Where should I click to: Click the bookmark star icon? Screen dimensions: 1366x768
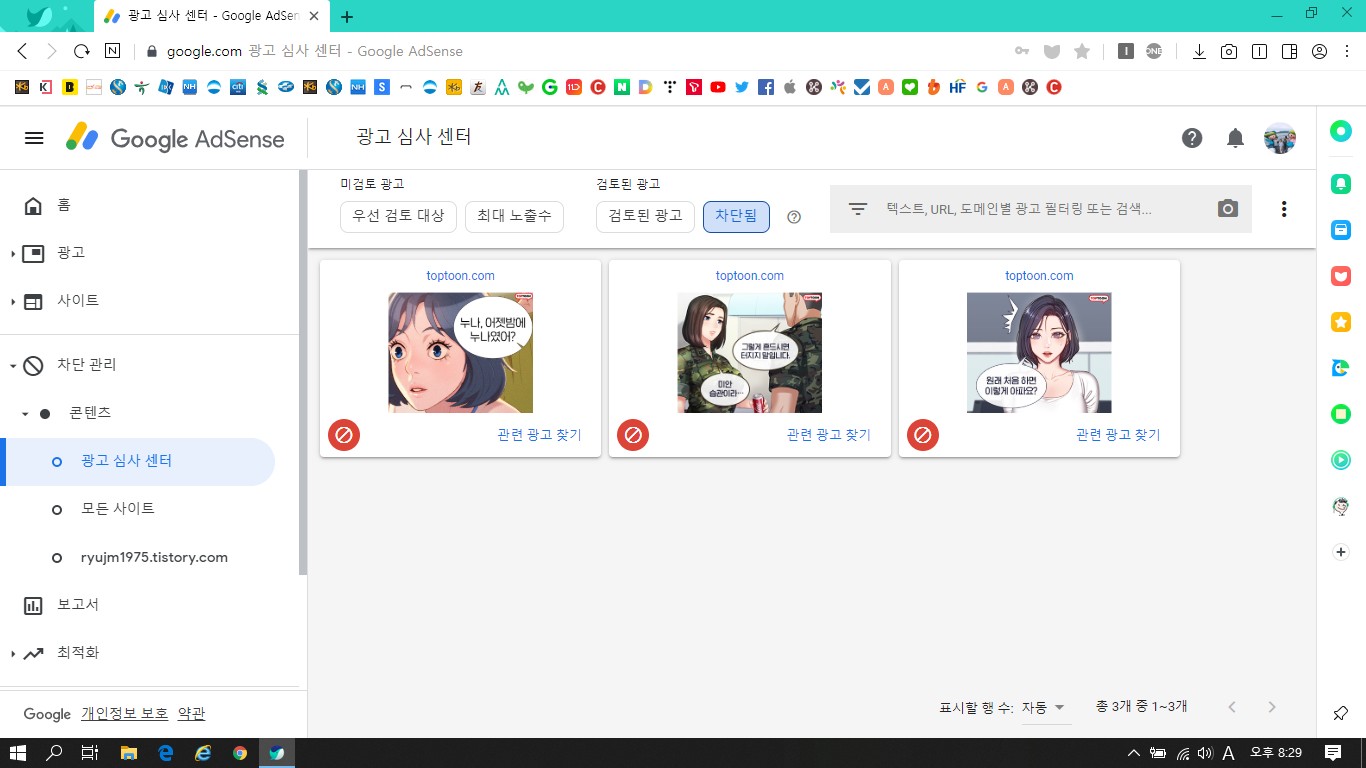coord(1081,51)
